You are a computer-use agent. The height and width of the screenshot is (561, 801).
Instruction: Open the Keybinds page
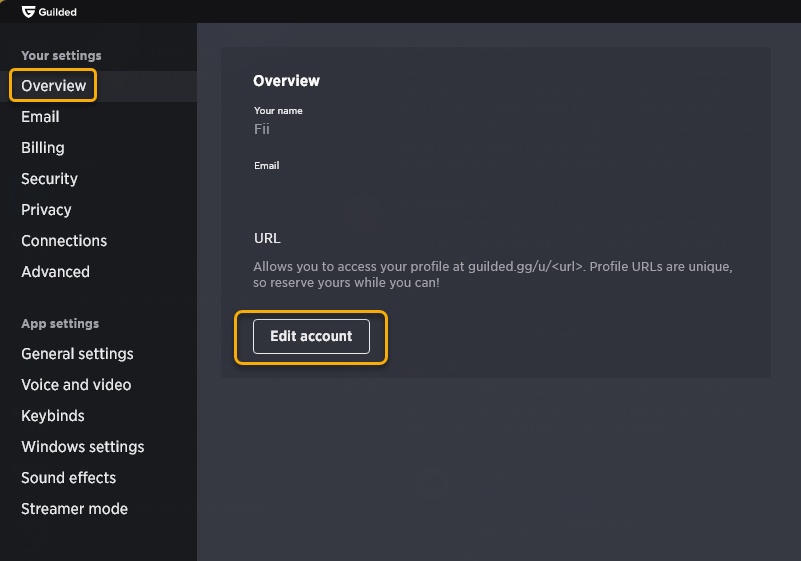[x=53, y=416]
